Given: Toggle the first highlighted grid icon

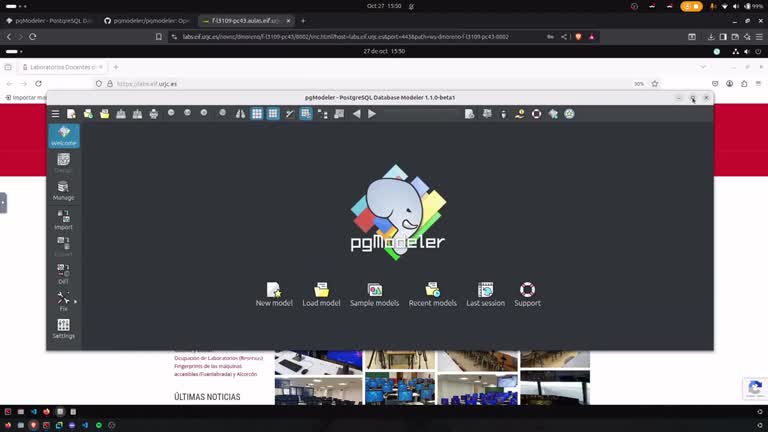Looking at the screenshot, I should tap(257, 114).
